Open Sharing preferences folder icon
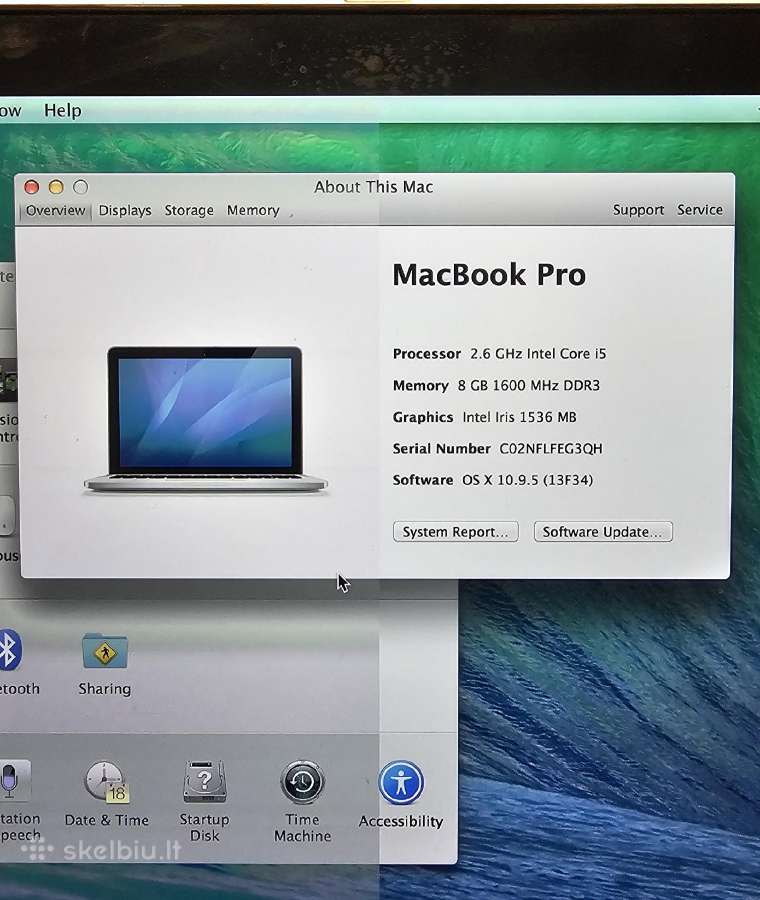 pyautogui.click(x=104, y=651)
